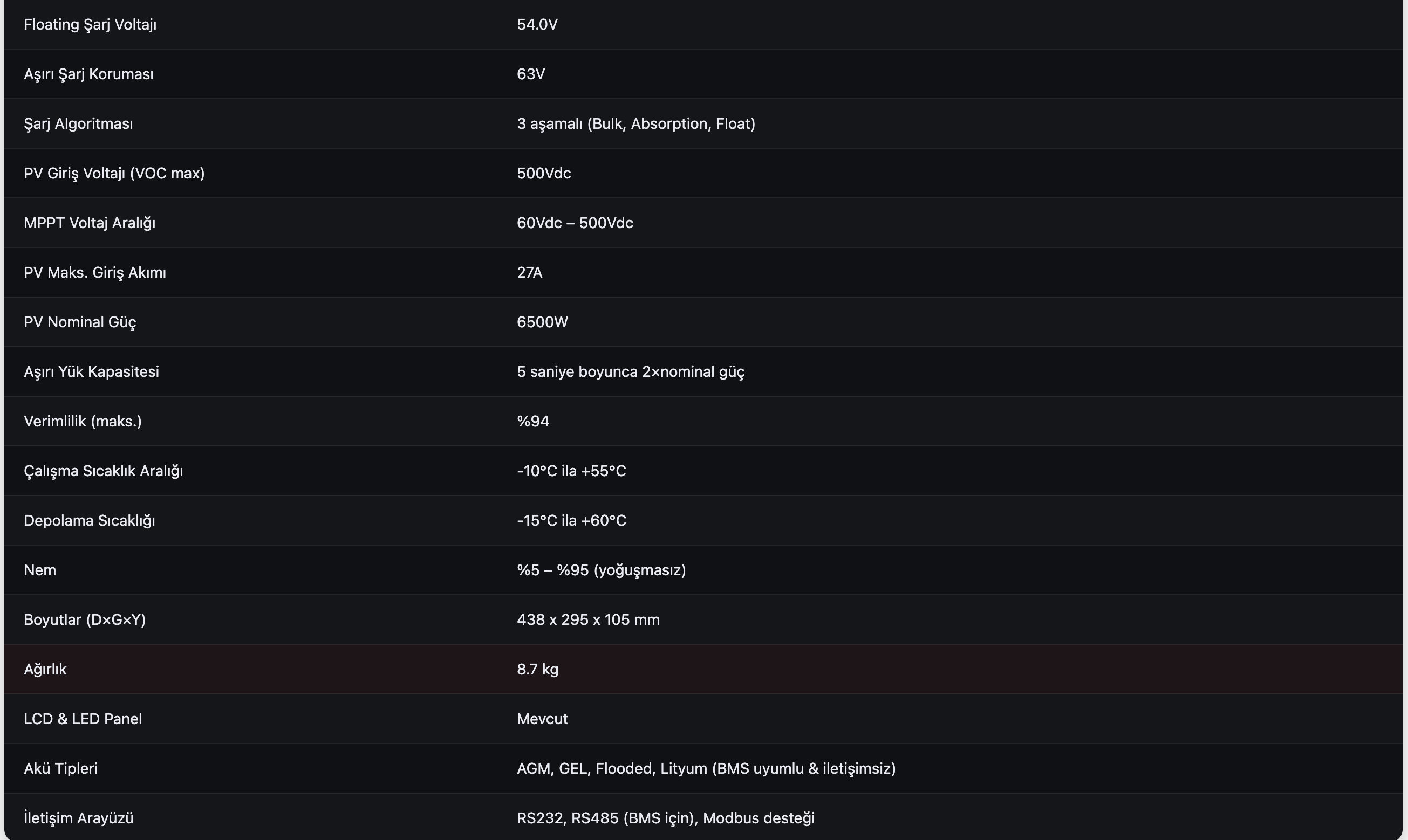Select the MPPT Voltaj Aralığı label
The height and width of the screenshot is (840, 1408).
click(x=90, y=223)
